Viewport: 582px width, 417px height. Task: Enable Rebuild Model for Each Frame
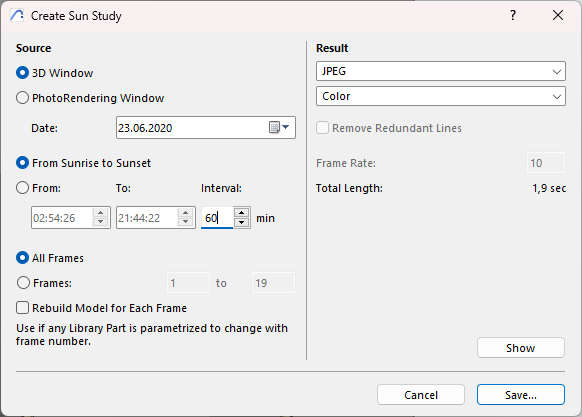point(22,308)
